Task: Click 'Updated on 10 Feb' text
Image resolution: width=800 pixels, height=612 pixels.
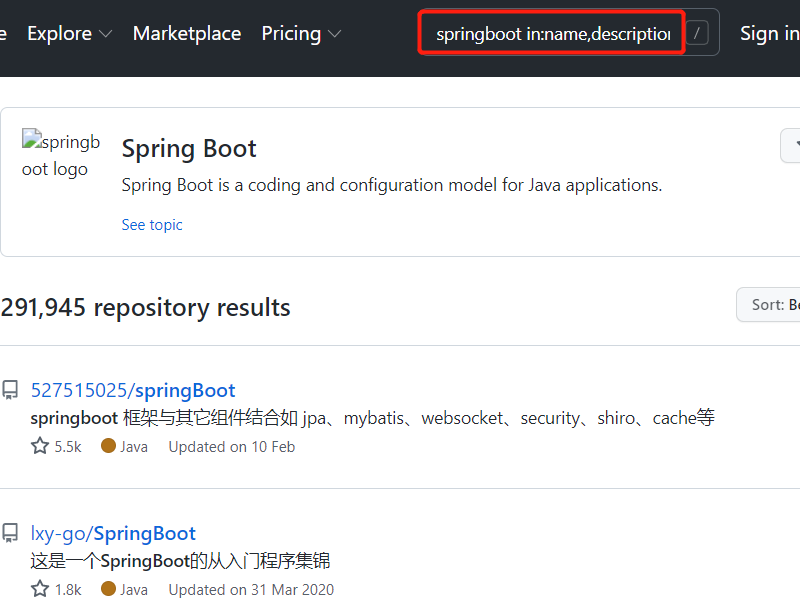Action: (232, 447)
